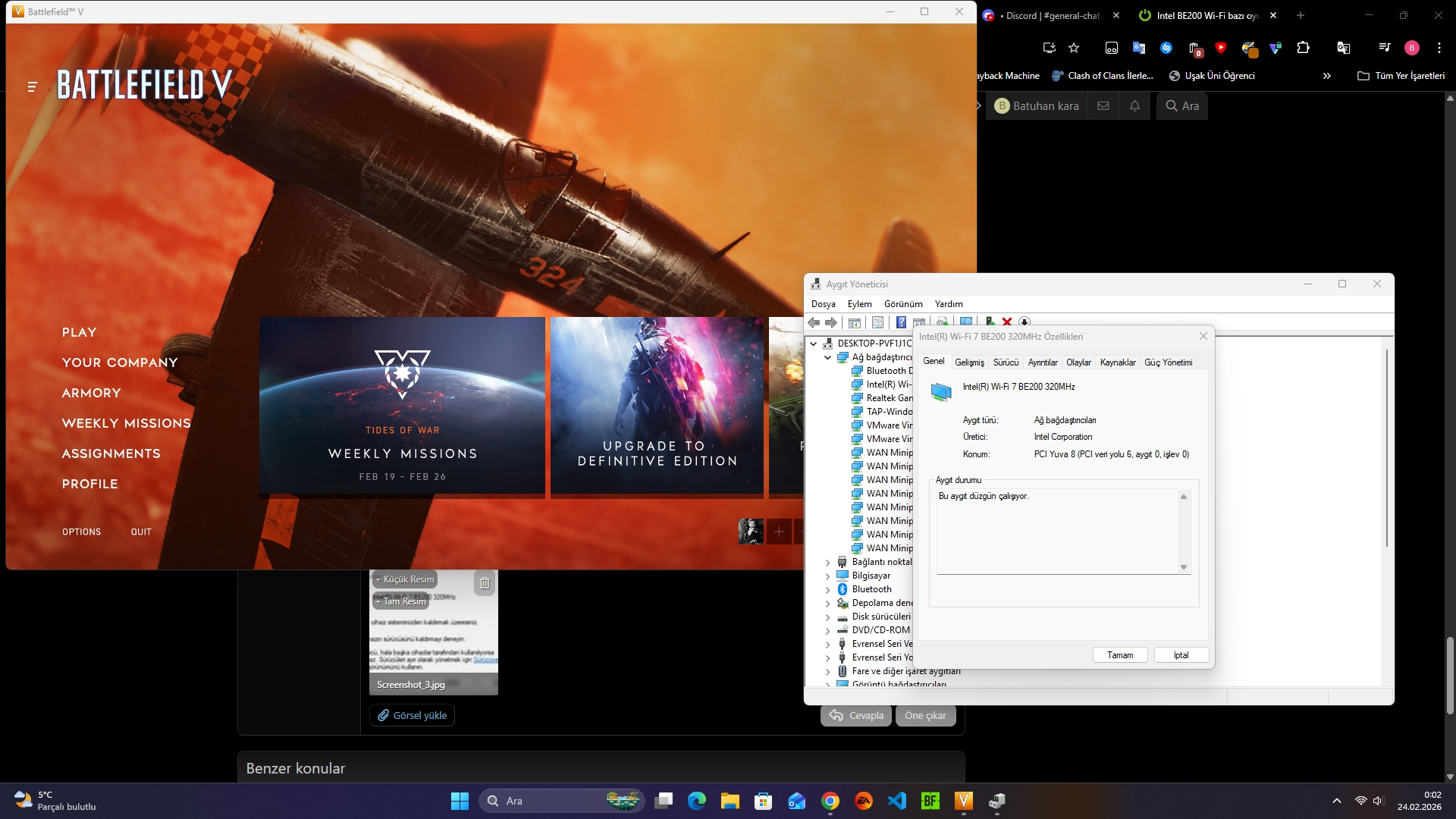Click the green BF icon in the taskbar

click(x=930, y=801)
